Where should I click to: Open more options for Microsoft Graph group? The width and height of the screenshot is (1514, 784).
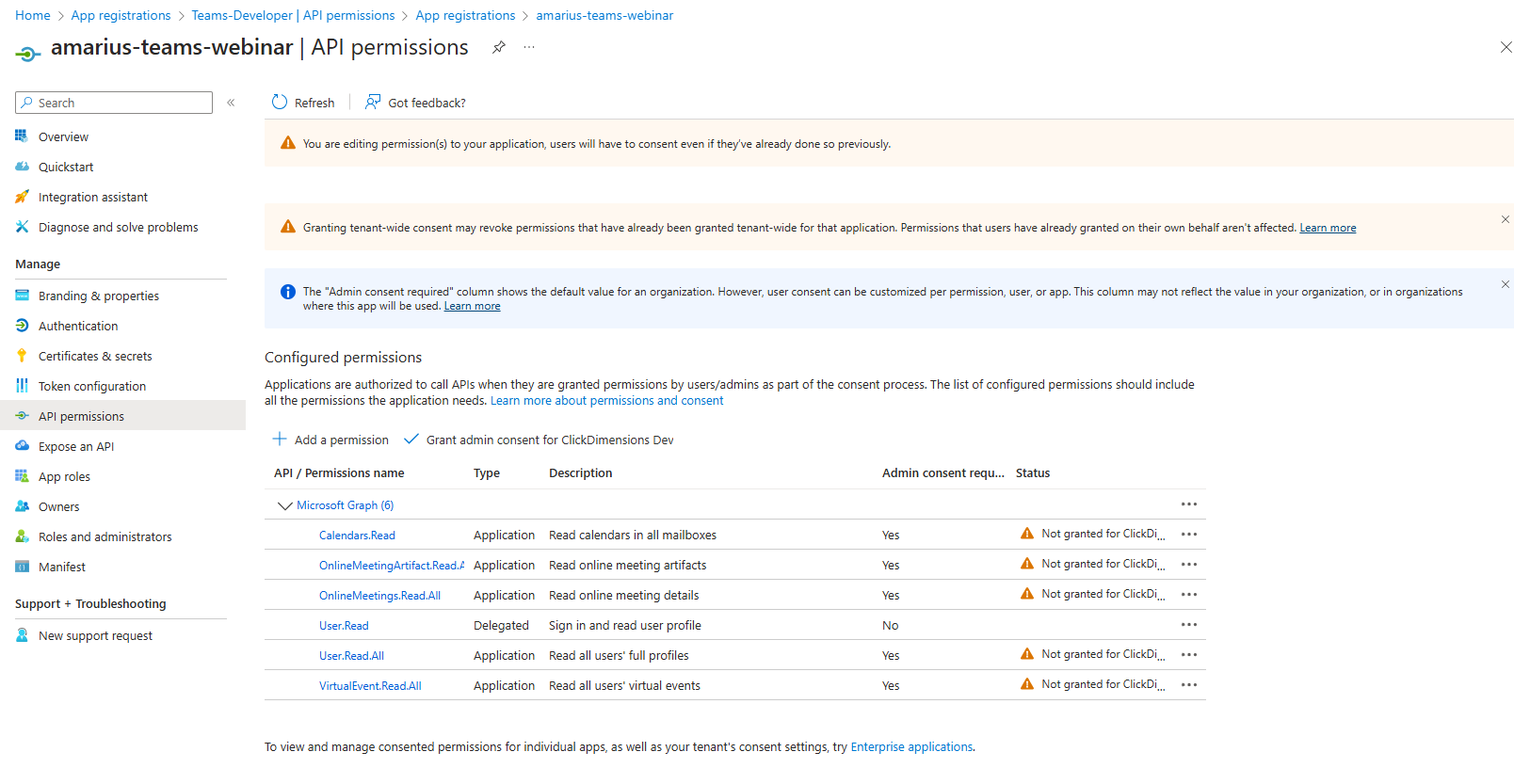click(x=1189, y=504)
